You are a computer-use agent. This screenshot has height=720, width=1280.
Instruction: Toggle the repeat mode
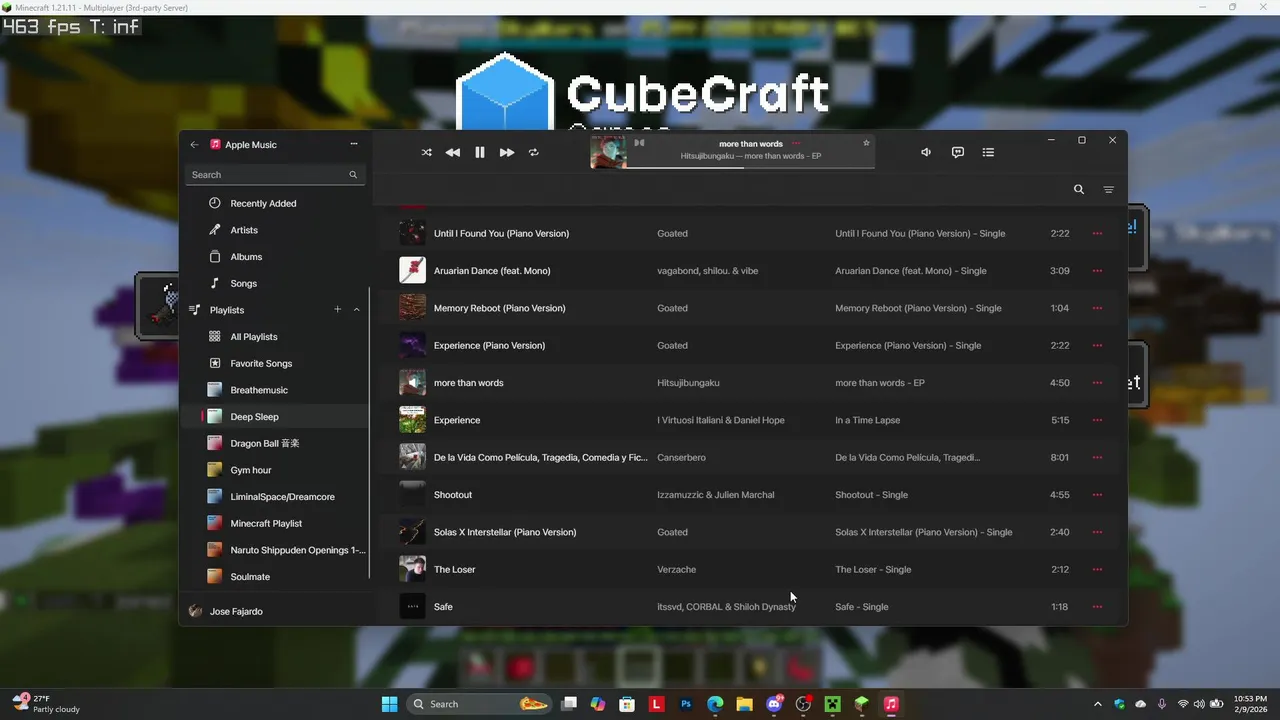click(534, 152)
